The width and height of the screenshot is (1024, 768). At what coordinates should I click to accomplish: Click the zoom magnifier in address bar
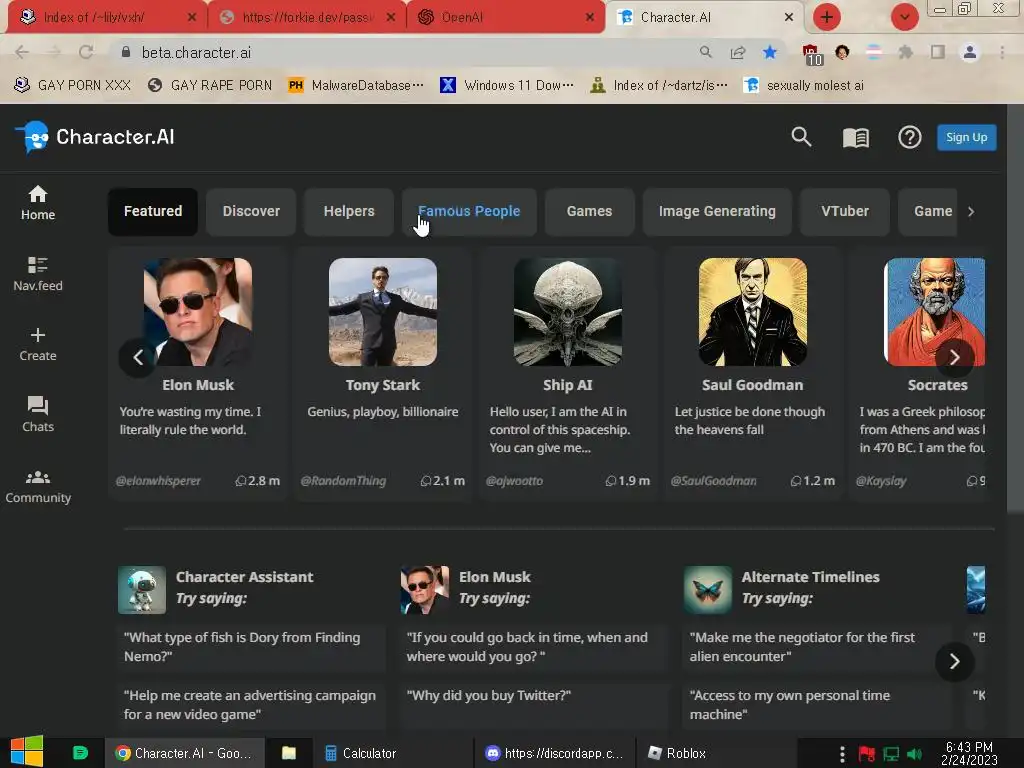(x=705, y=52)
